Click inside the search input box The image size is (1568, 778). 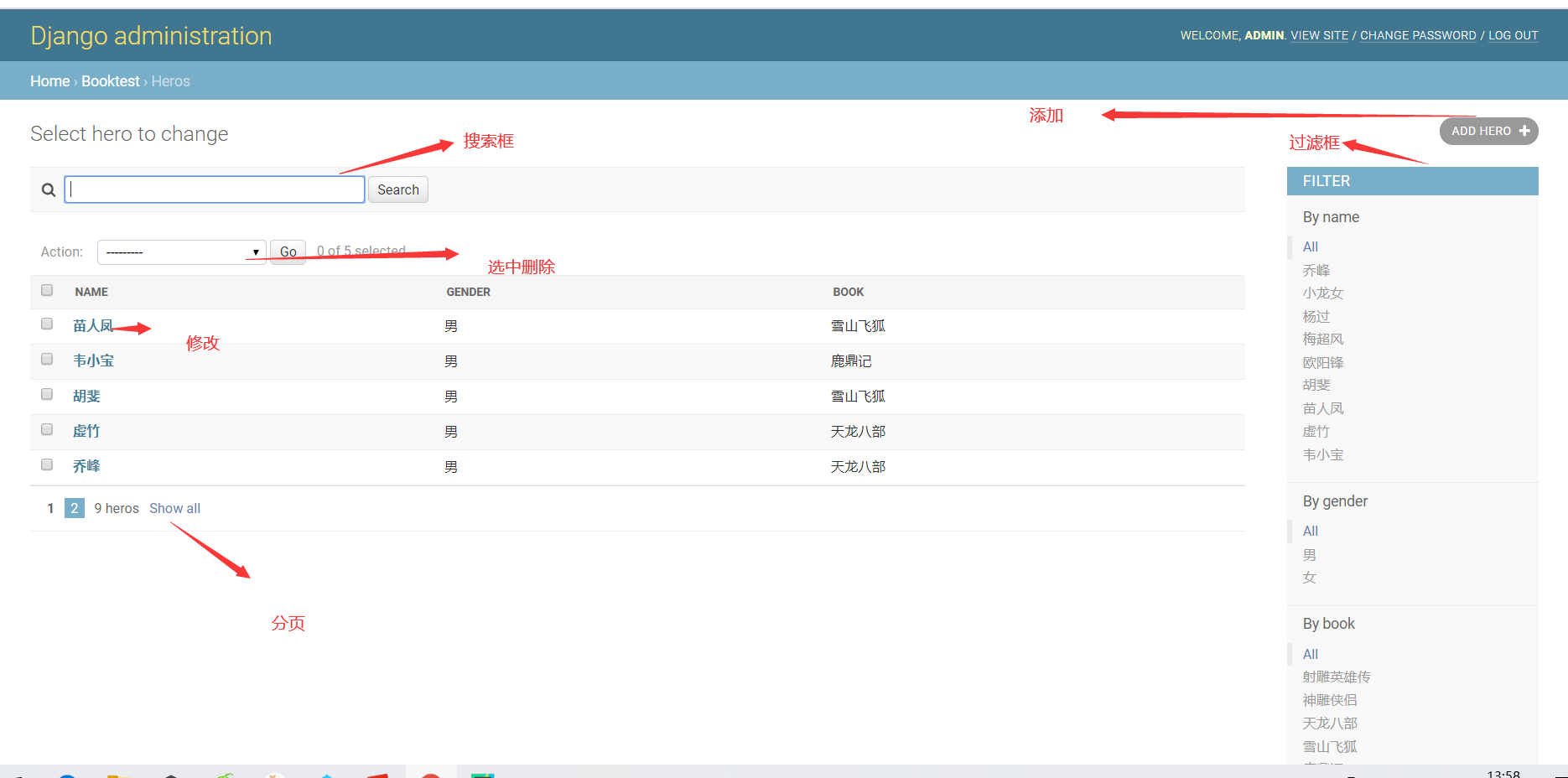[x=214, y=189]
